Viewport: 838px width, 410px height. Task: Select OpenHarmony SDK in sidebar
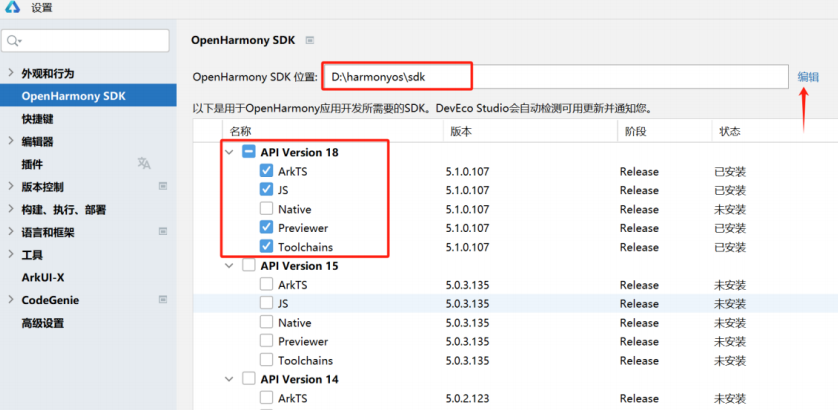click(x=88, y=96)
